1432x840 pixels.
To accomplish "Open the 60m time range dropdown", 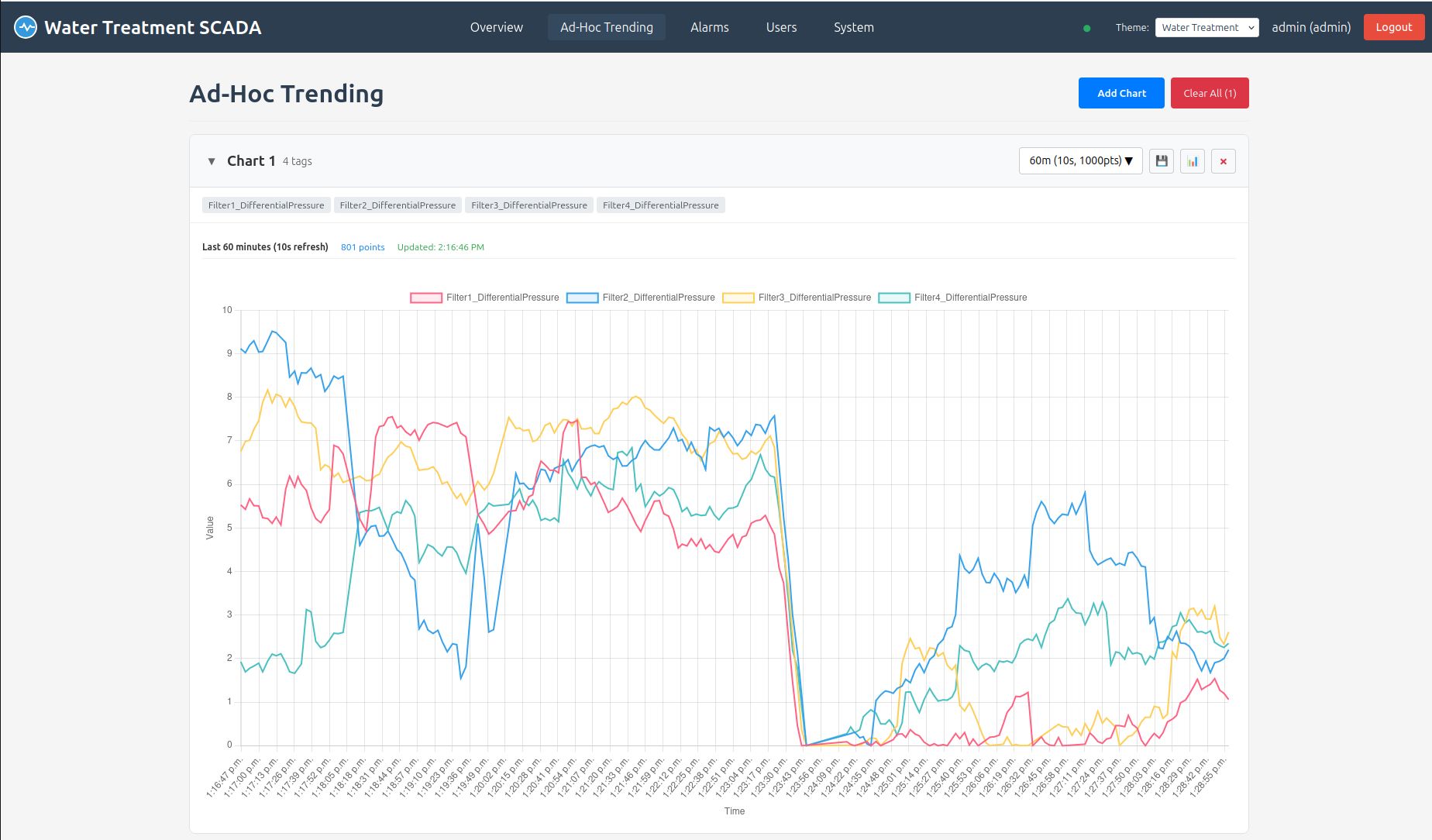I will pos(1080,160).
